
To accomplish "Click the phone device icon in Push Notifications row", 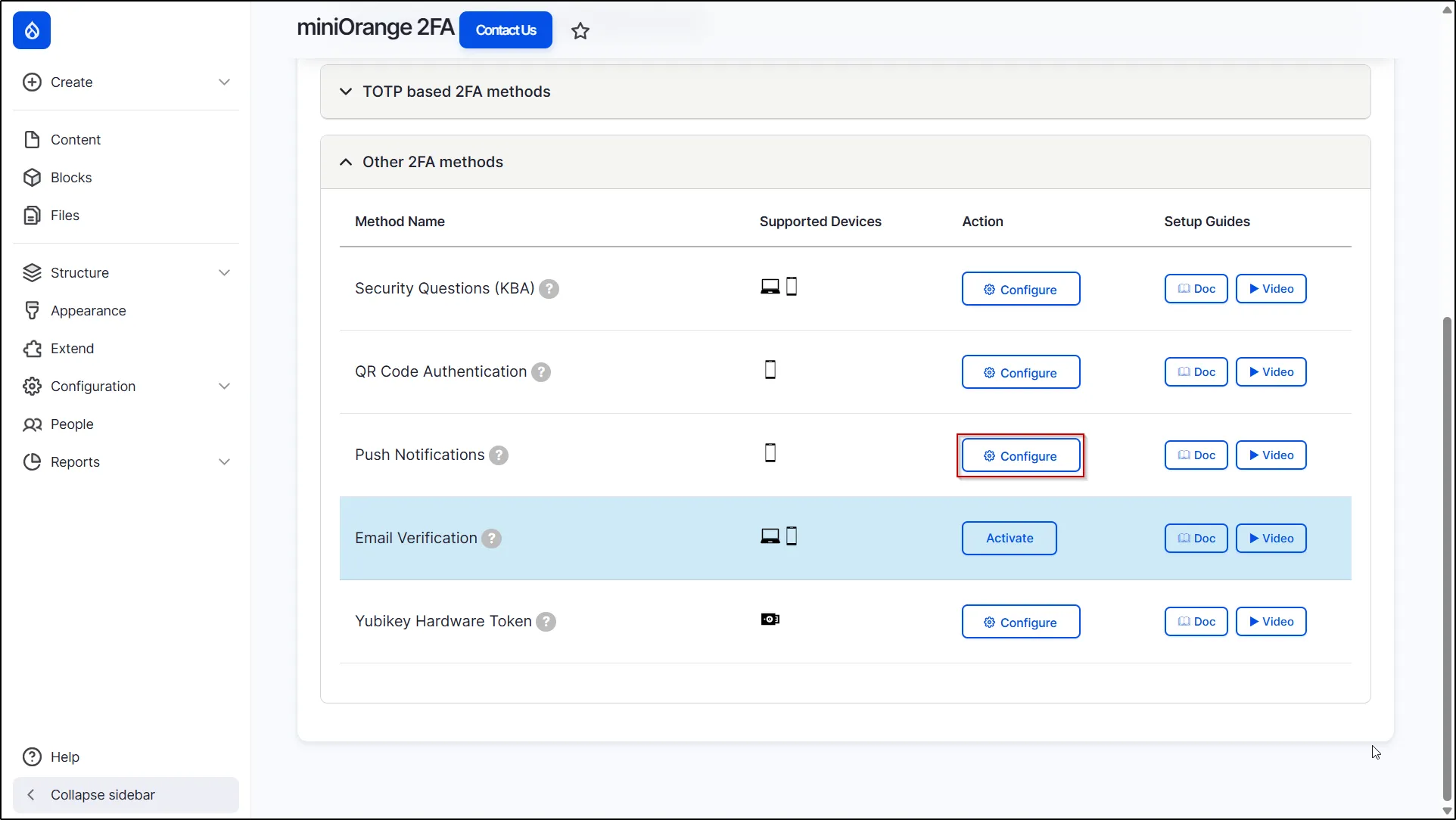I will [x=770, y=453].
